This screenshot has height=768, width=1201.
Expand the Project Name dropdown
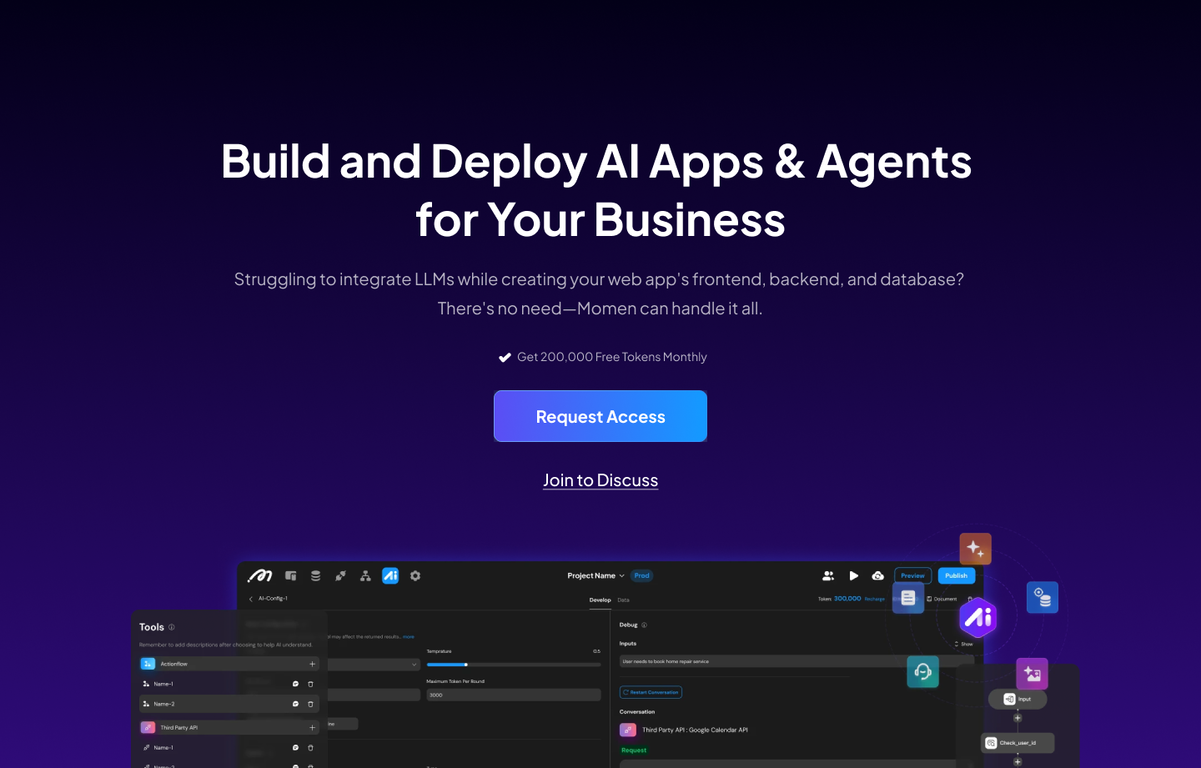[596, 576]
